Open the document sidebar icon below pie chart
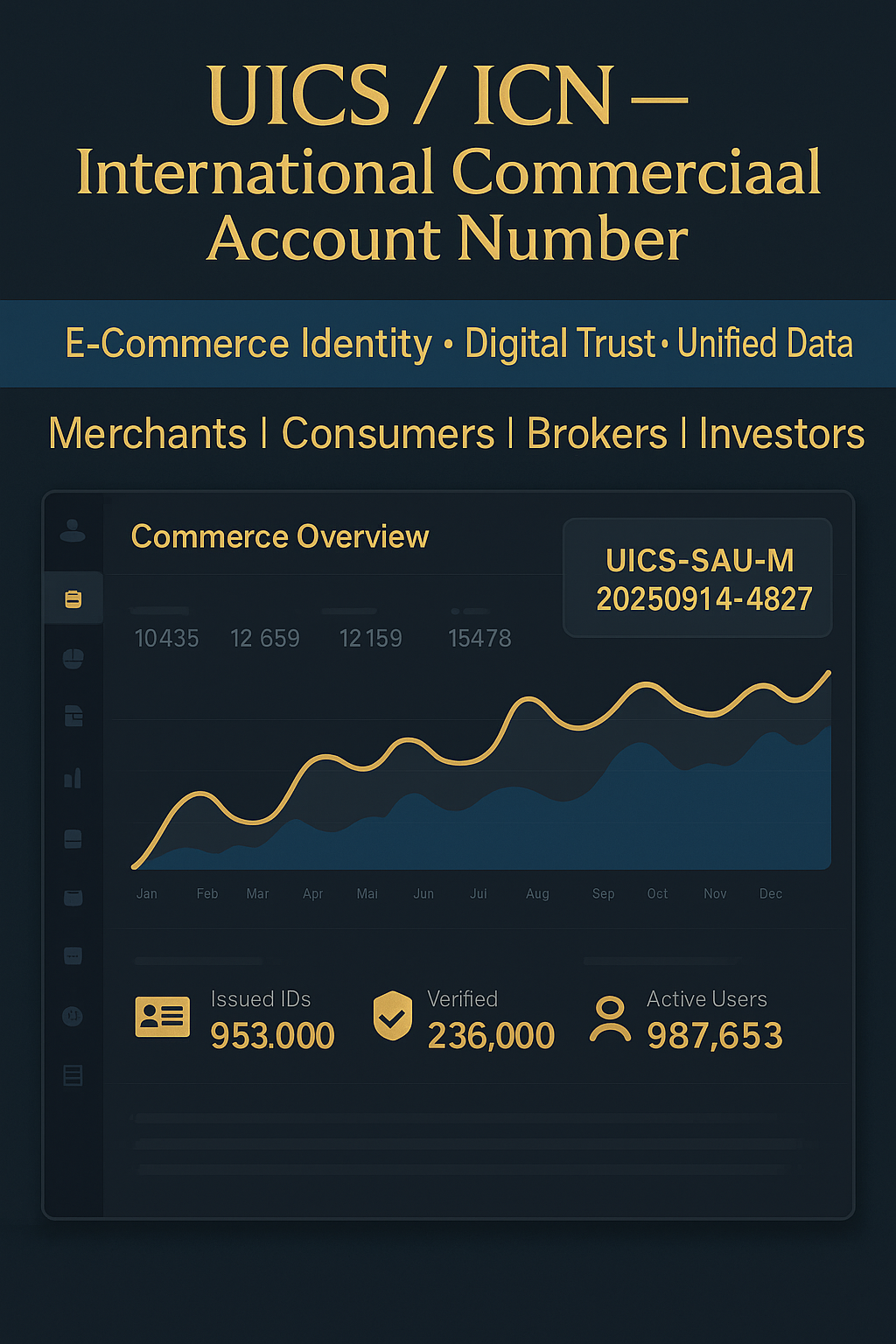This screenshot has height=1344, width=896. (73, 717)
